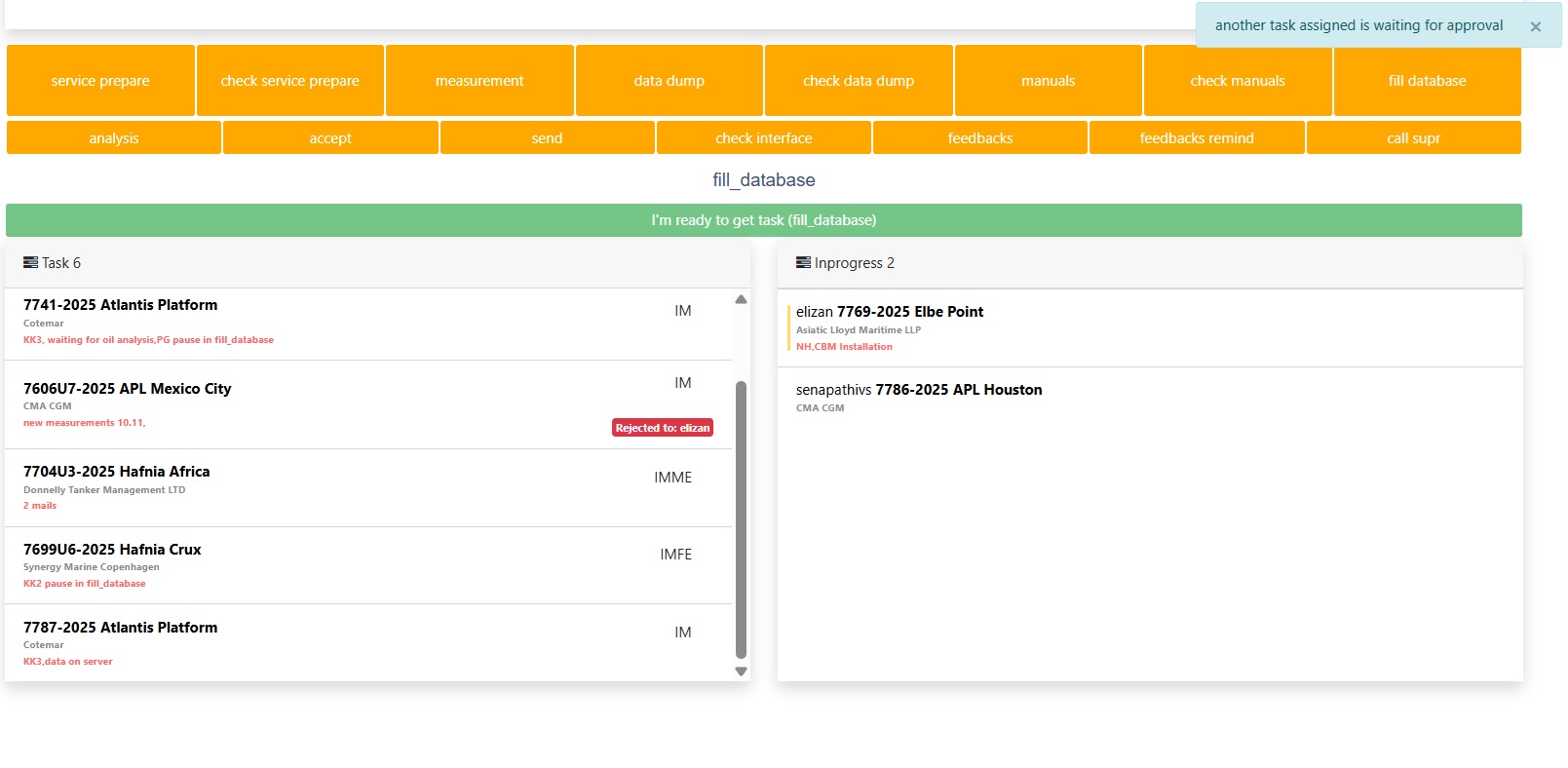The width and height of the screenshot is (1568, 768).
Task: Select the check data dump tab
Action: coord(858,81)
